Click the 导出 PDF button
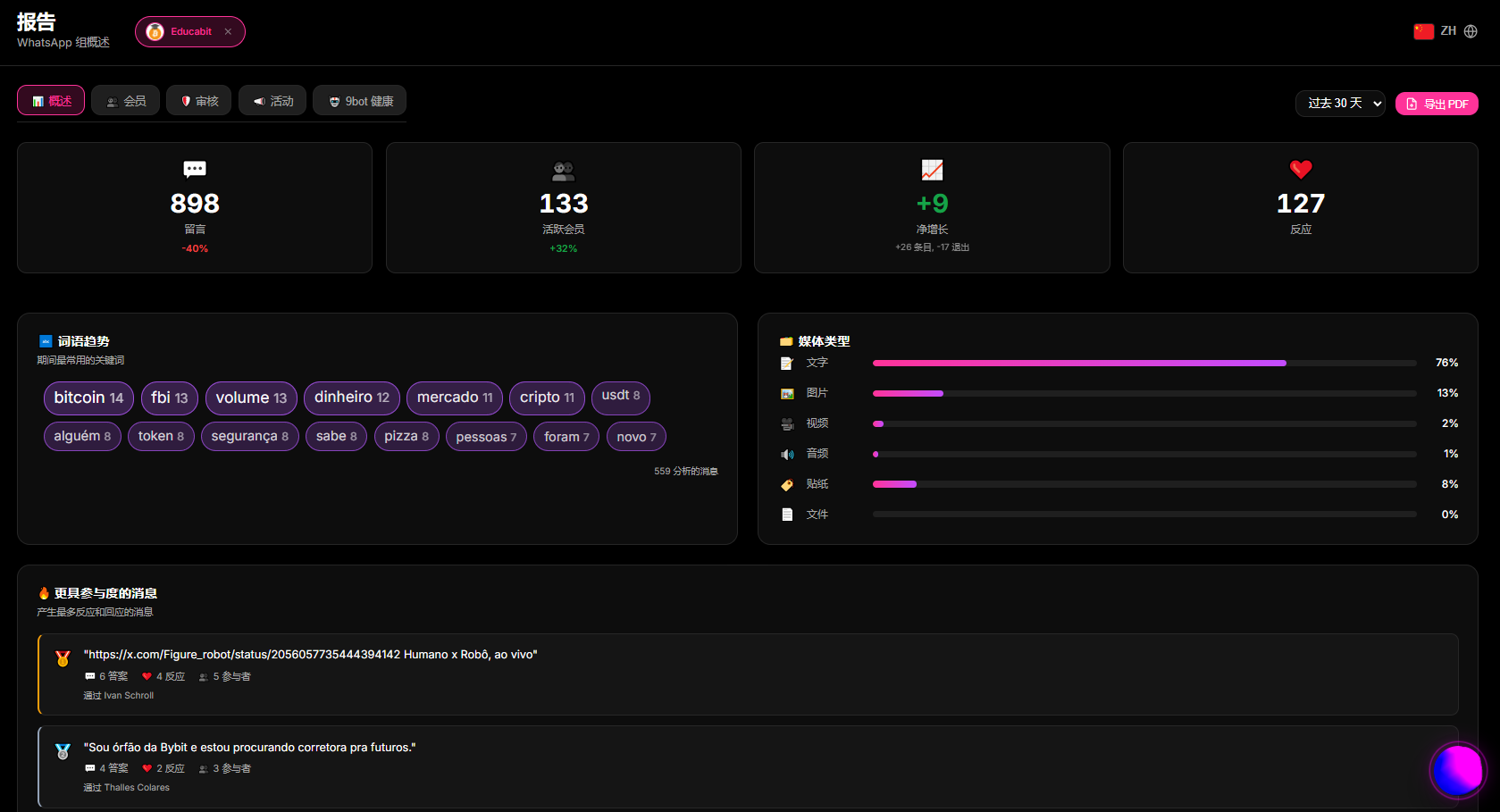 [x=1437, y=104]
